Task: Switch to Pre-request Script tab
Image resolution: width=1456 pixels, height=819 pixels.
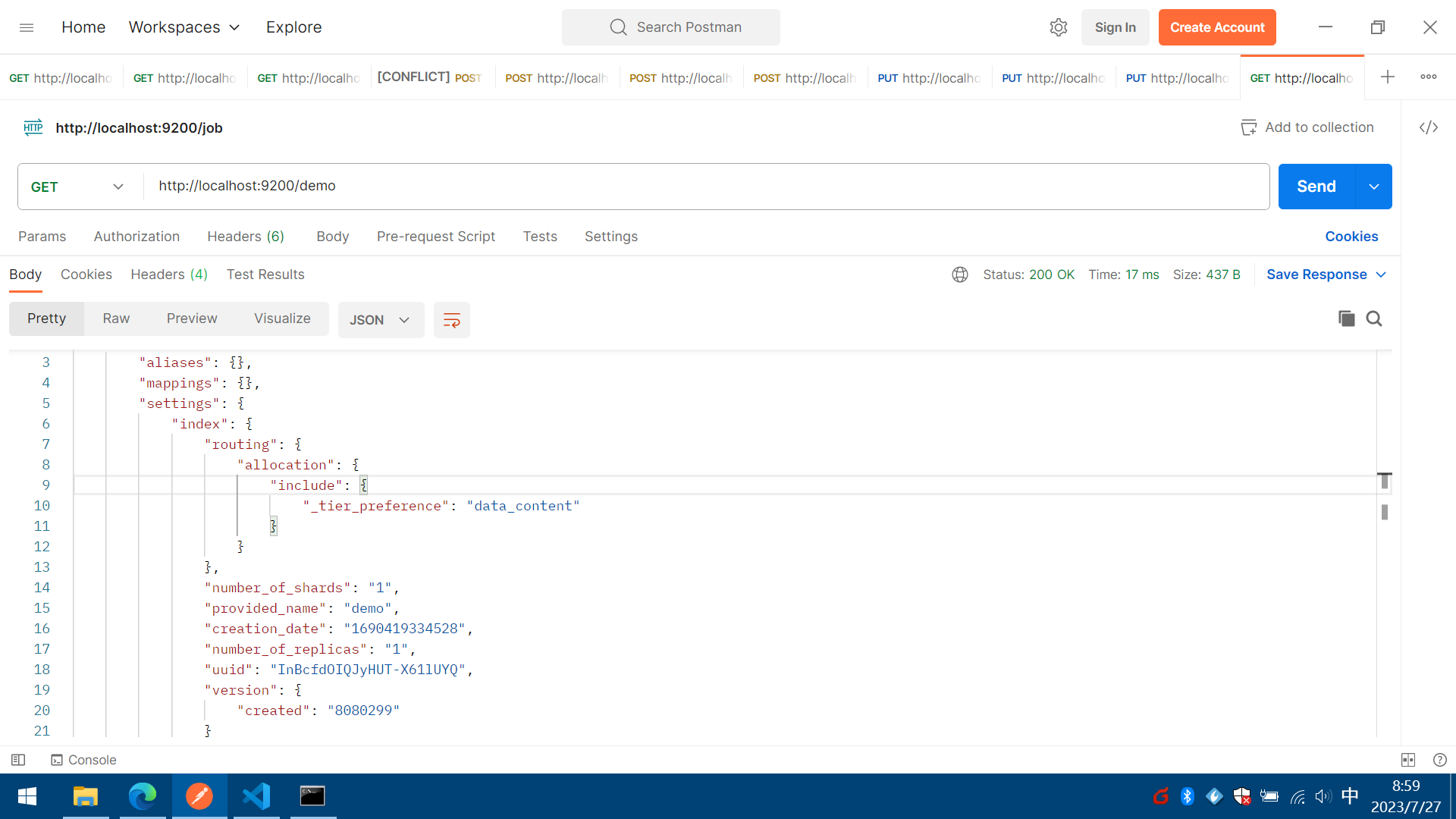Action: 435,237
